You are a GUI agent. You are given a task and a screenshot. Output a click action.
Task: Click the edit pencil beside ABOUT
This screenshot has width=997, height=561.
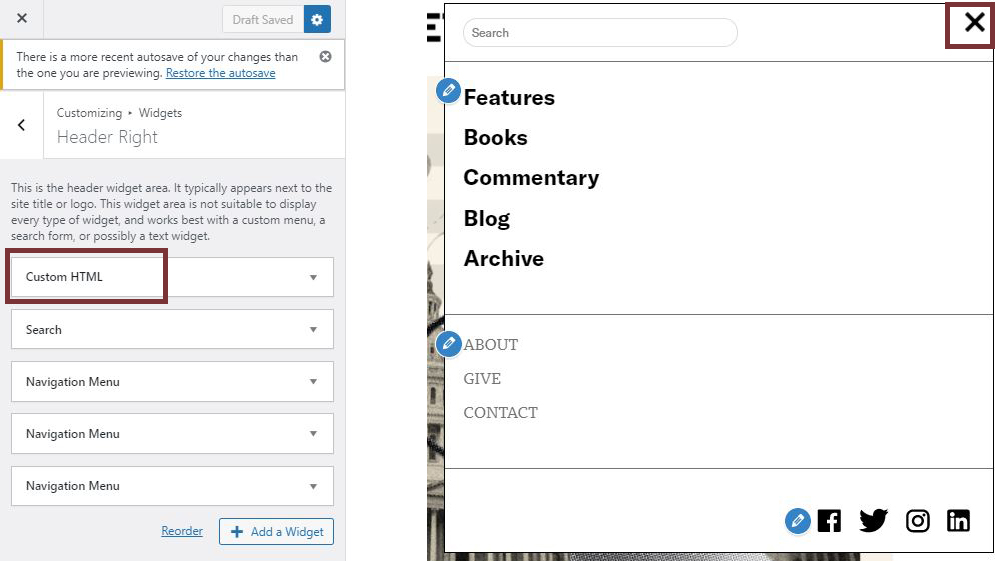pyautogui.click(x=449, y=344)
